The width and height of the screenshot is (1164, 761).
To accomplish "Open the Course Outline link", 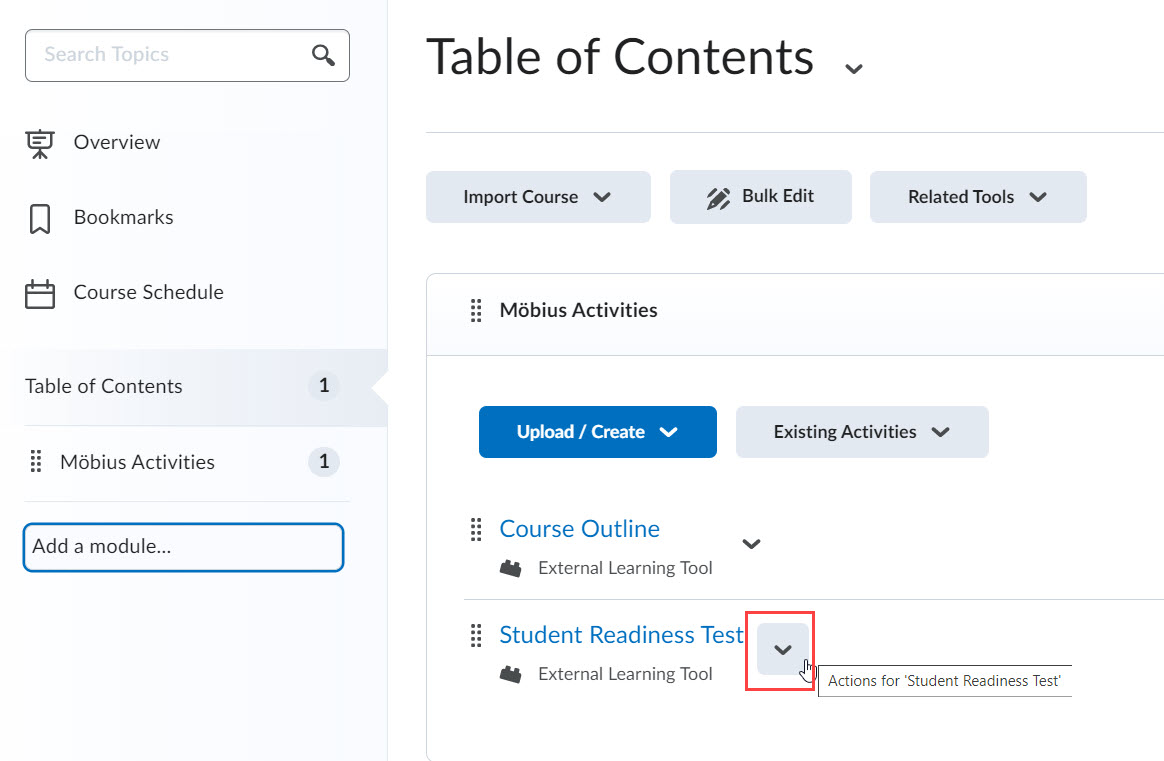I will point(579,528).
